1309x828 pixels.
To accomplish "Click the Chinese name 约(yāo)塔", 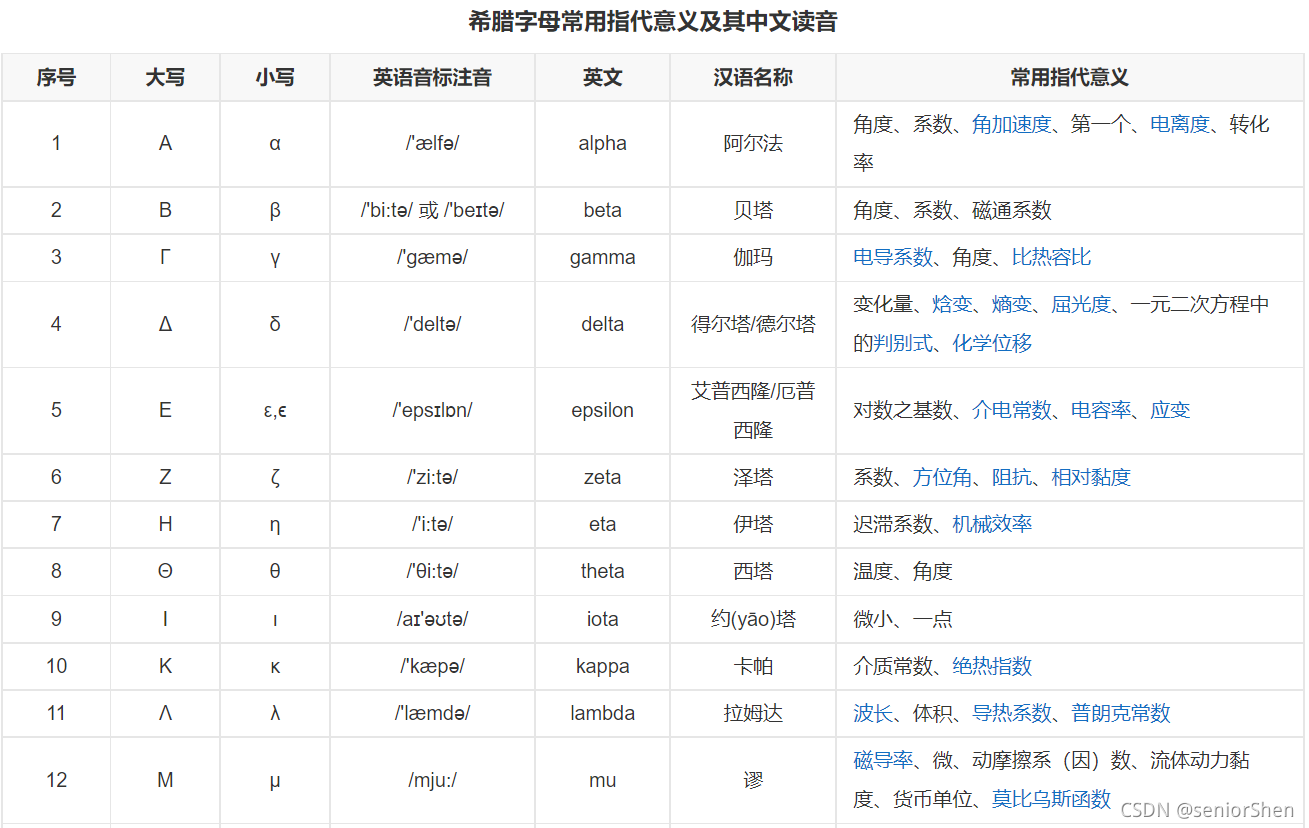I will tap(753, 619).
